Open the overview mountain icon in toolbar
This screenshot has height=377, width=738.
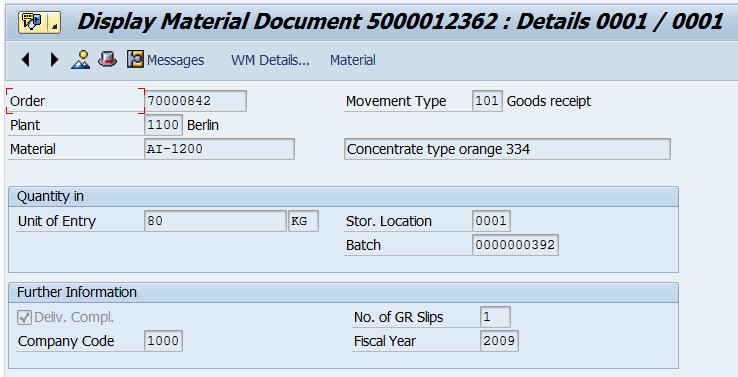click(x=81, y=60)
